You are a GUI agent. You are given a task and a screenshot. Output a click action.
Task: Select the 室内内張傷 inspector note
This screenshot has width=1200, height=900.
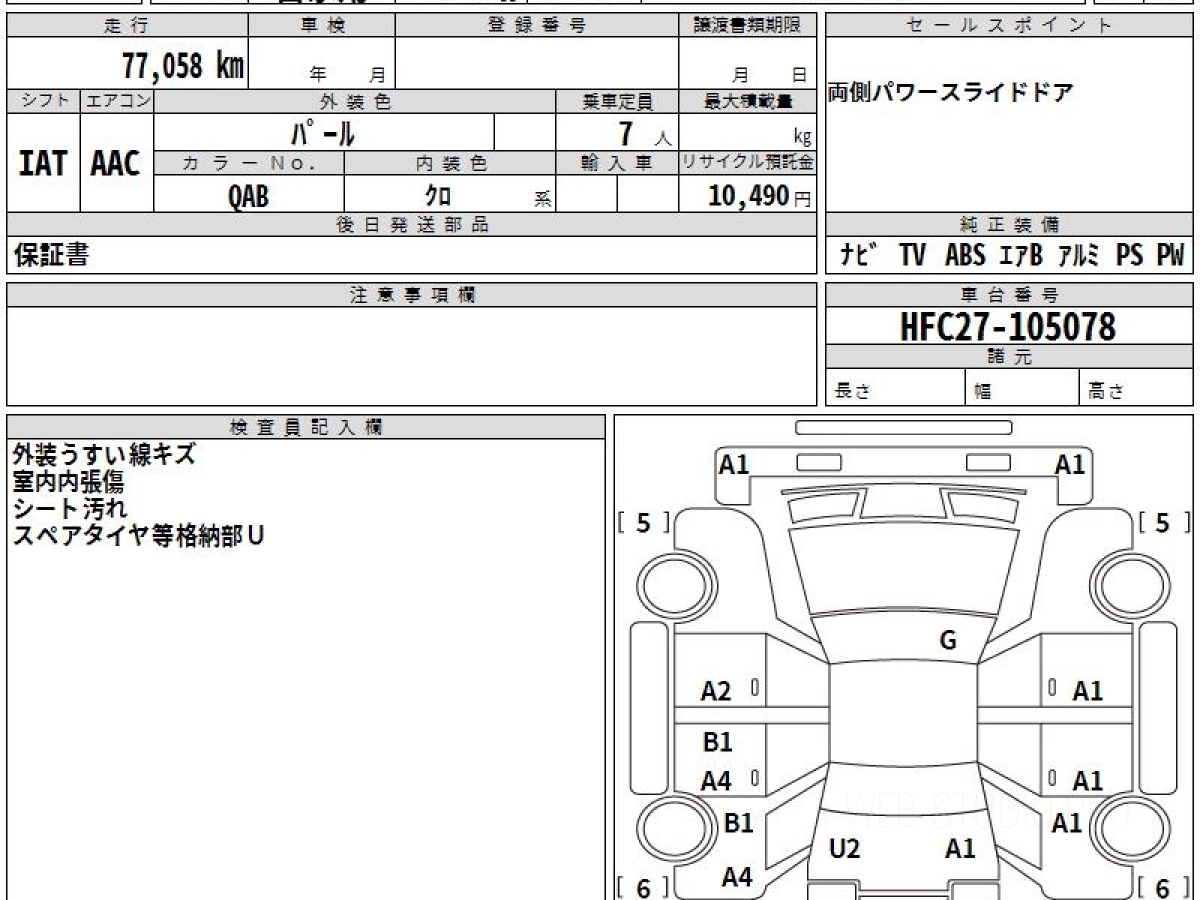[x=68, y=481]
